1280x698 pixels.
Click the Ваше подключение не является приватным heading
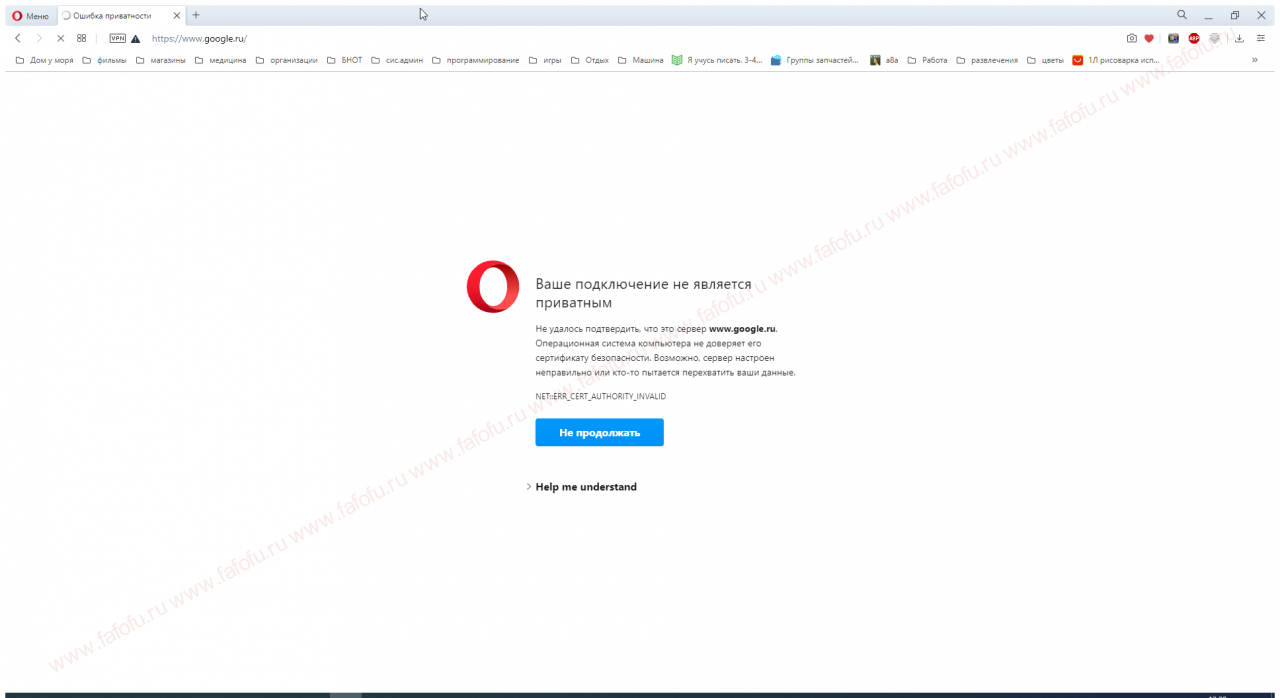[x=643, y=293]
